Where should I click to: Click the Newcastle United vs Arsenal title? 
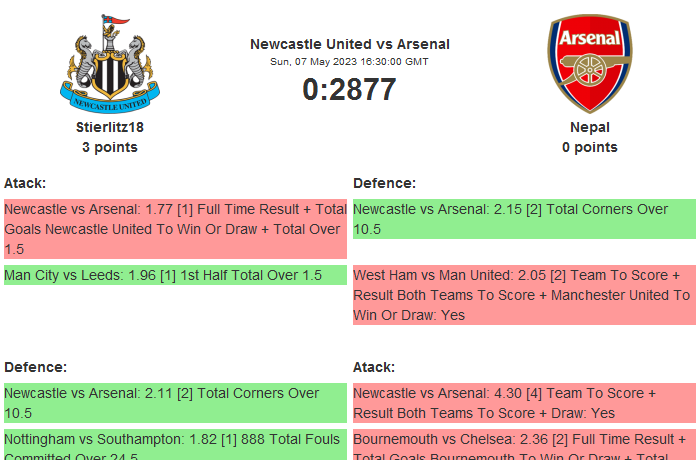pos(350,44)
